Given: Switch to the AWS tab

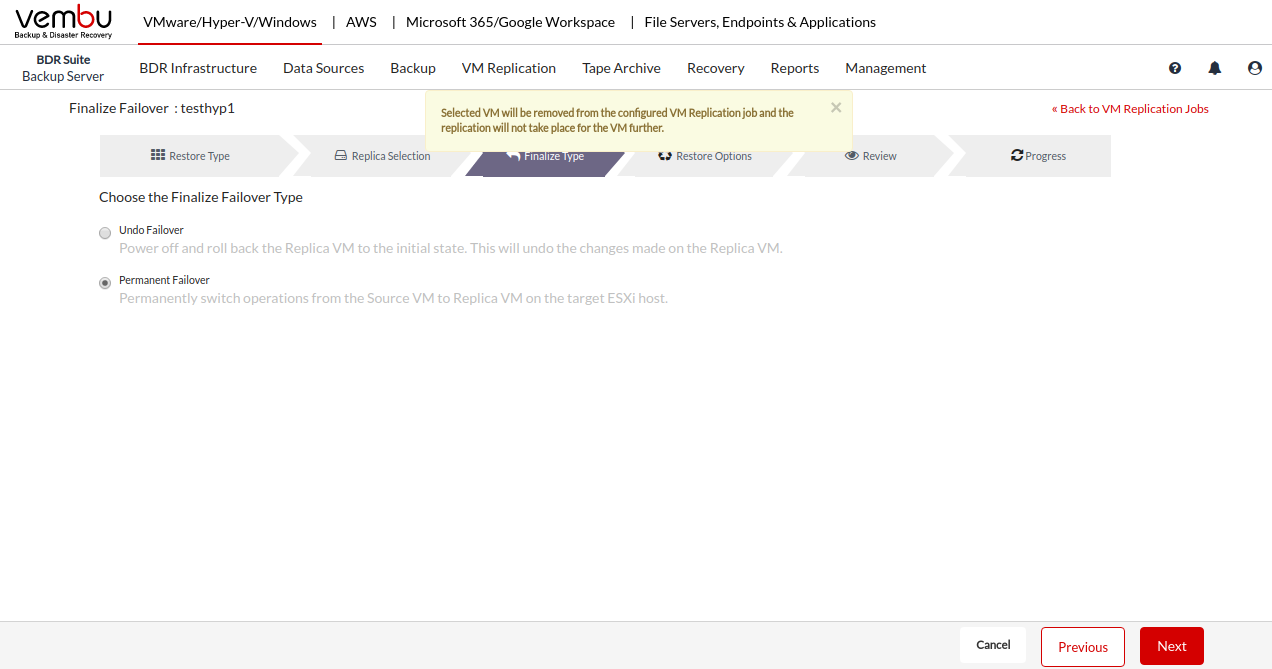Looking at the screenshot, I should [361, 22].
